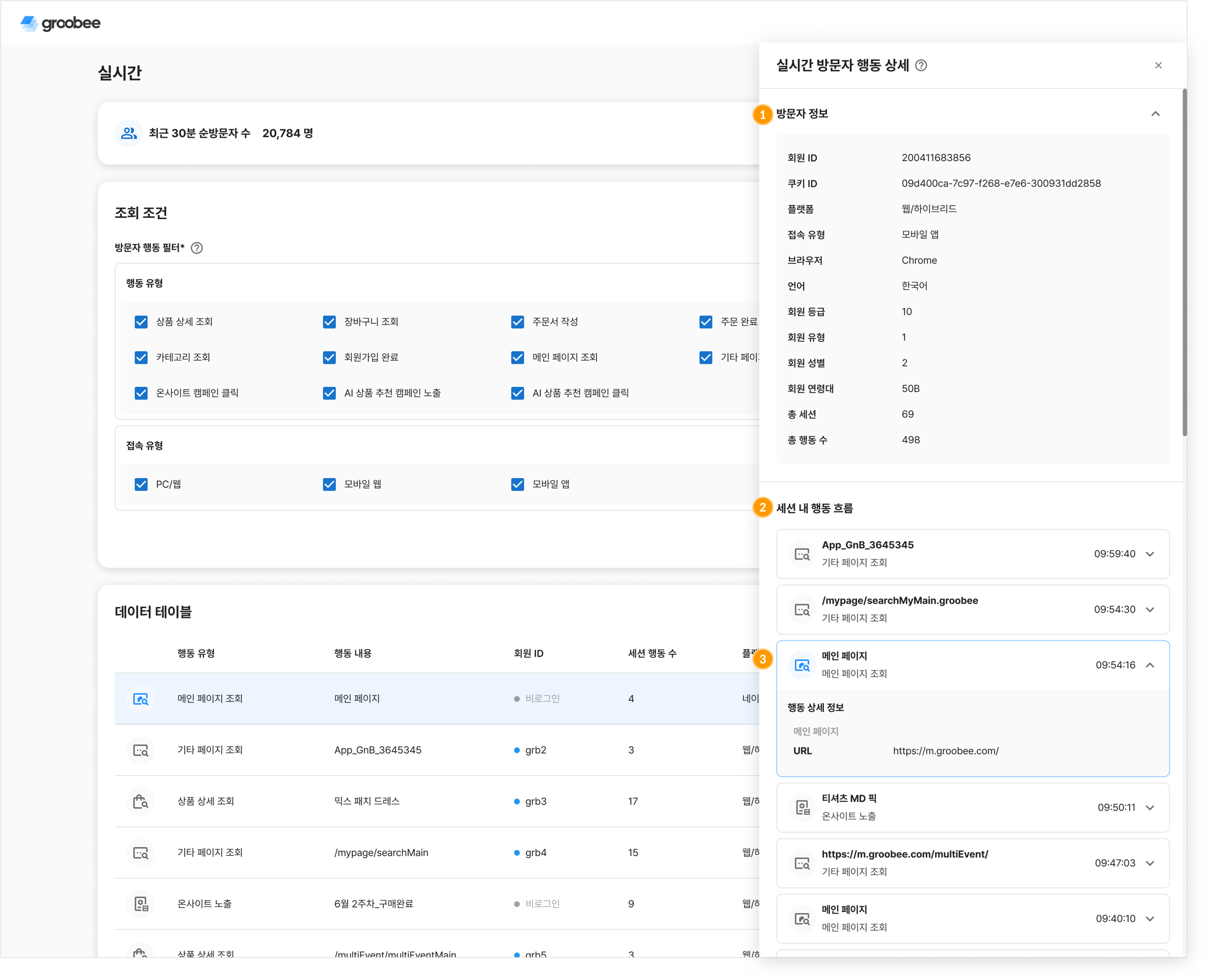Close the visitor behavior detail panel
1210x980 pixels.
click(1158, 66)
